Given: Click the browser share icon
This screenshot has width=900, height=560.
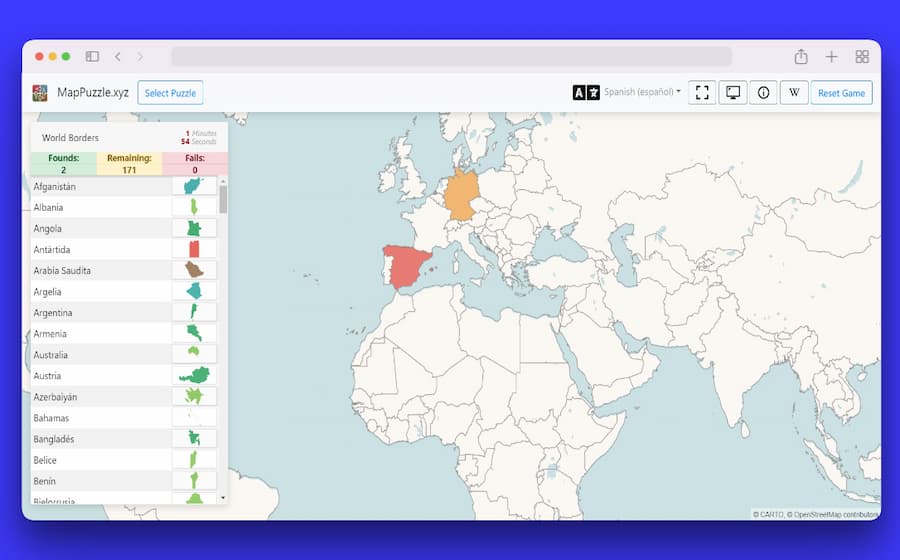Looking at the screenshot, I should (801, 56).
